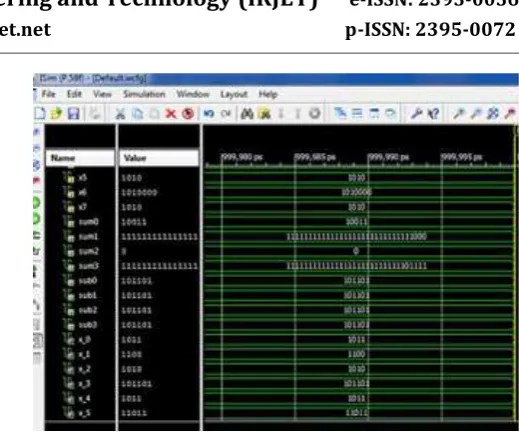
Task: Click the wrench settings toolbar icon
Action: (x=416, y=114)
